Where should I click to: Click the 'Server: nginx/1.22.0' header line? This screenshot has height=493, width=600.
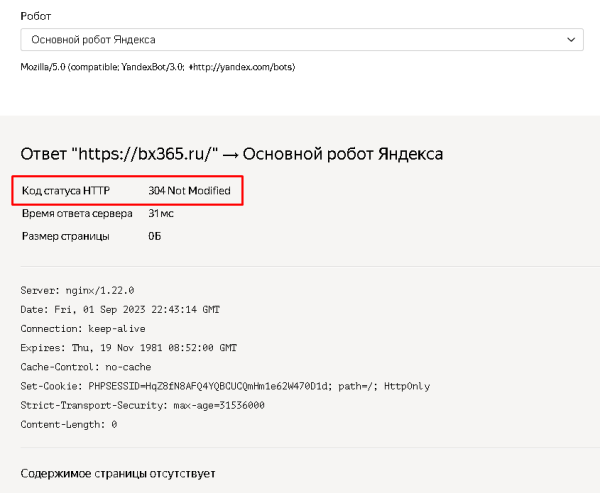point(77,291)
